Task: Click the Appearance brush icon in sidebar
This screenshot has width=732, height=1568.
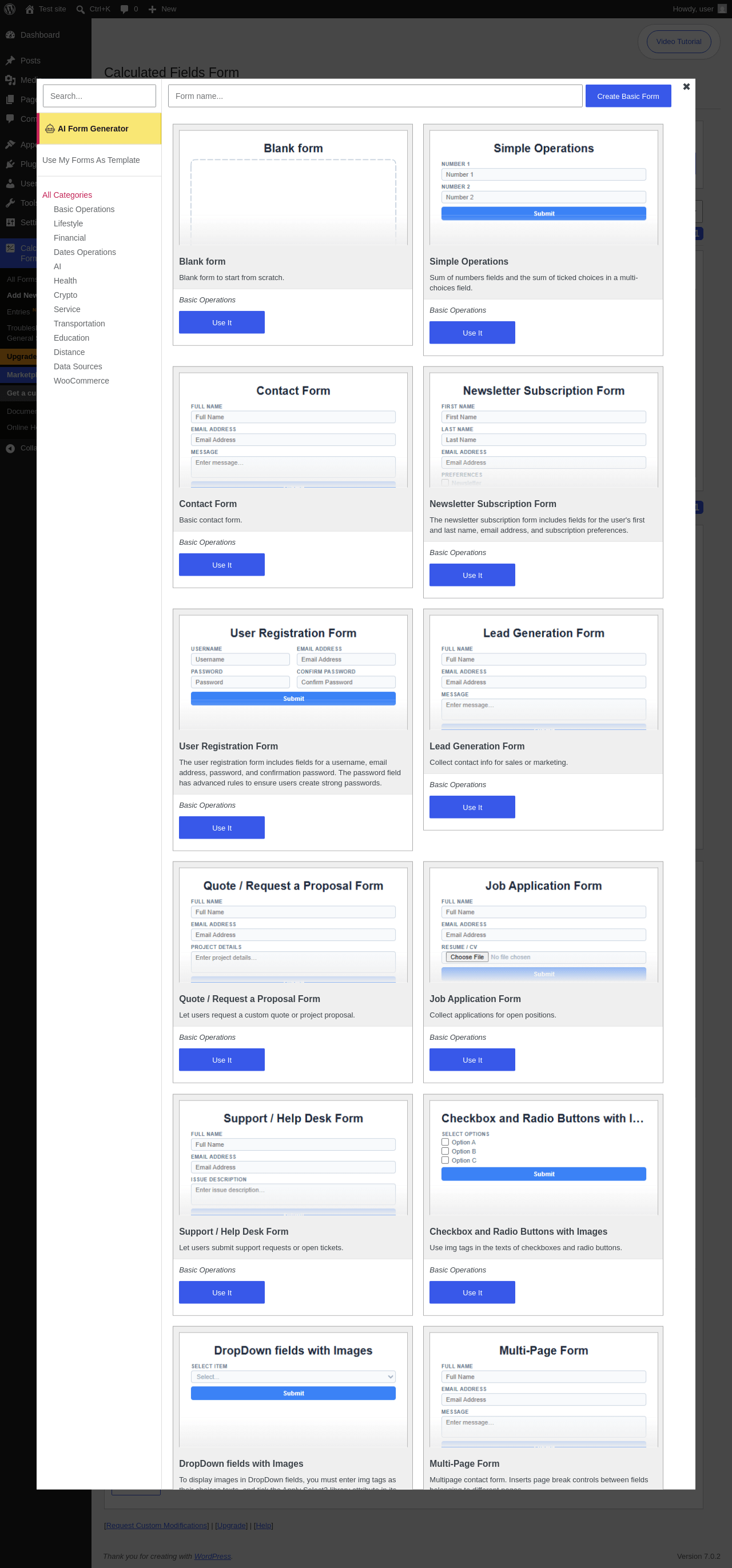Action: click(x=10, y=144)
